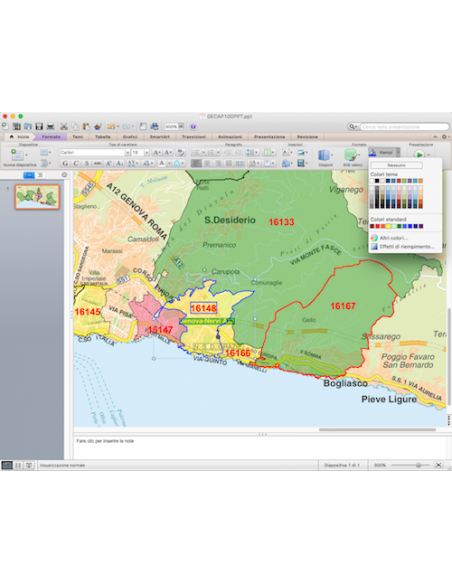The width and height of the screenshot is (452, 584).
Task: Click the Stili veloci icon
Action: (350, 155)
